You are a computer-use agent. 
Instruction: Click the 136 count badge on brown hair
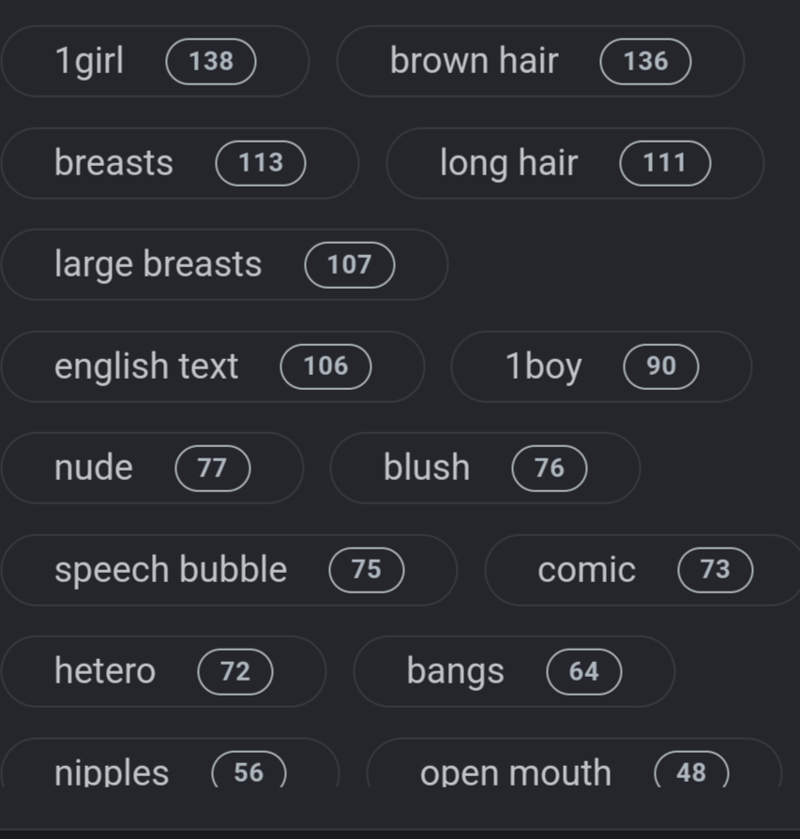(645, 62)
